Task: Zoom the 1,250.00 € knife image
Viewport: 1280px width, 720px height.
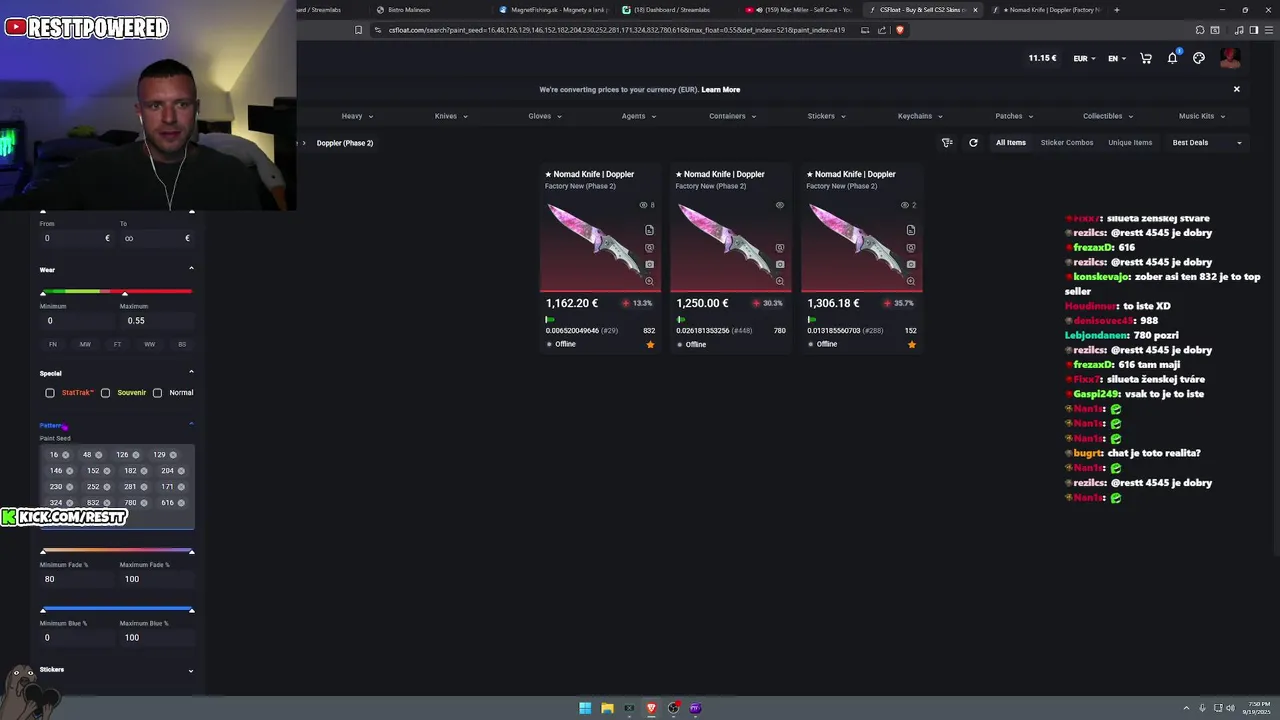Action: pyautogui.click(x=779, y=281)
